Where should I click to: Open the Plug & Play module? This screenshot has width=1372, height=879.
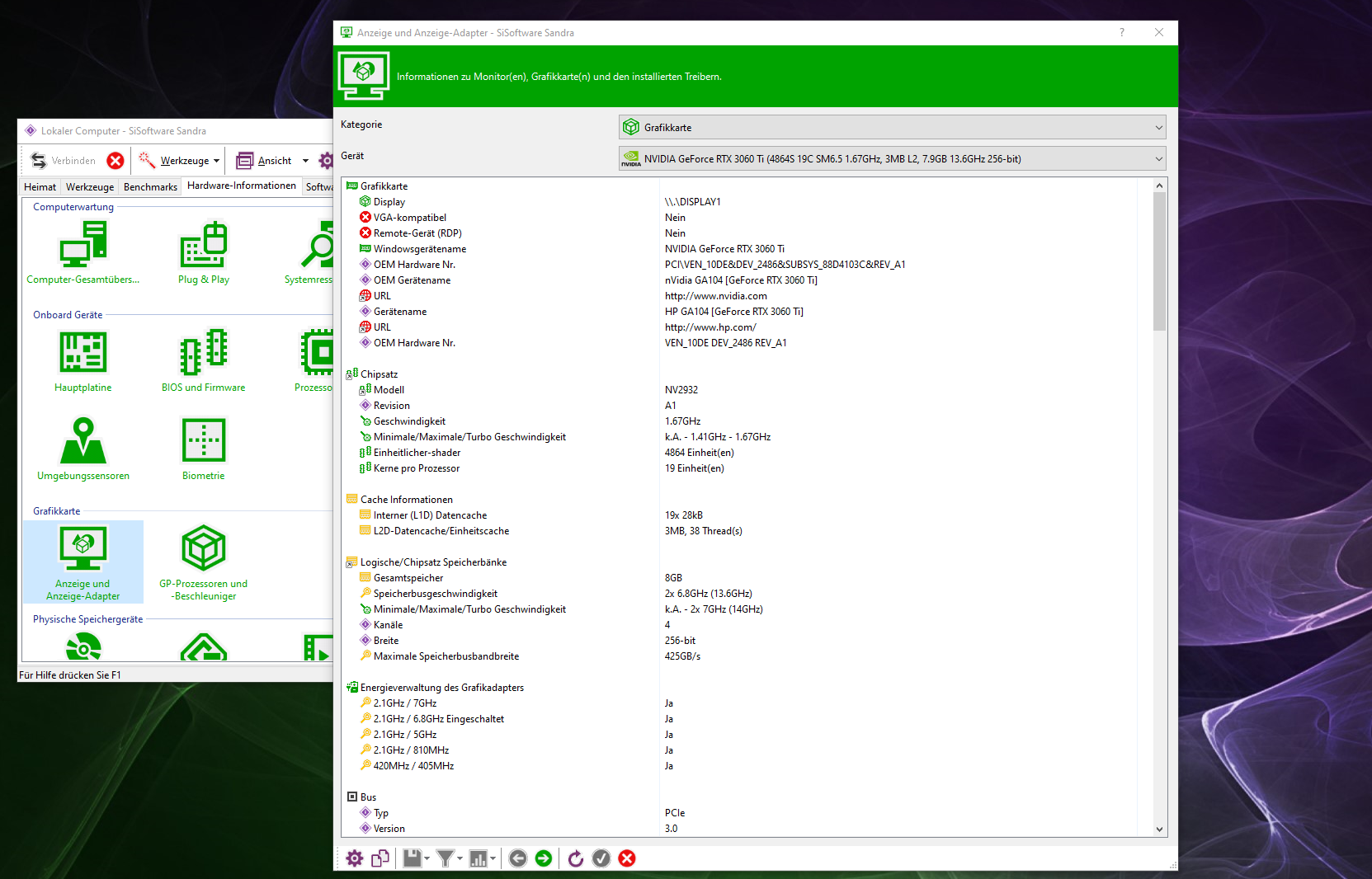tap(204, 253)
